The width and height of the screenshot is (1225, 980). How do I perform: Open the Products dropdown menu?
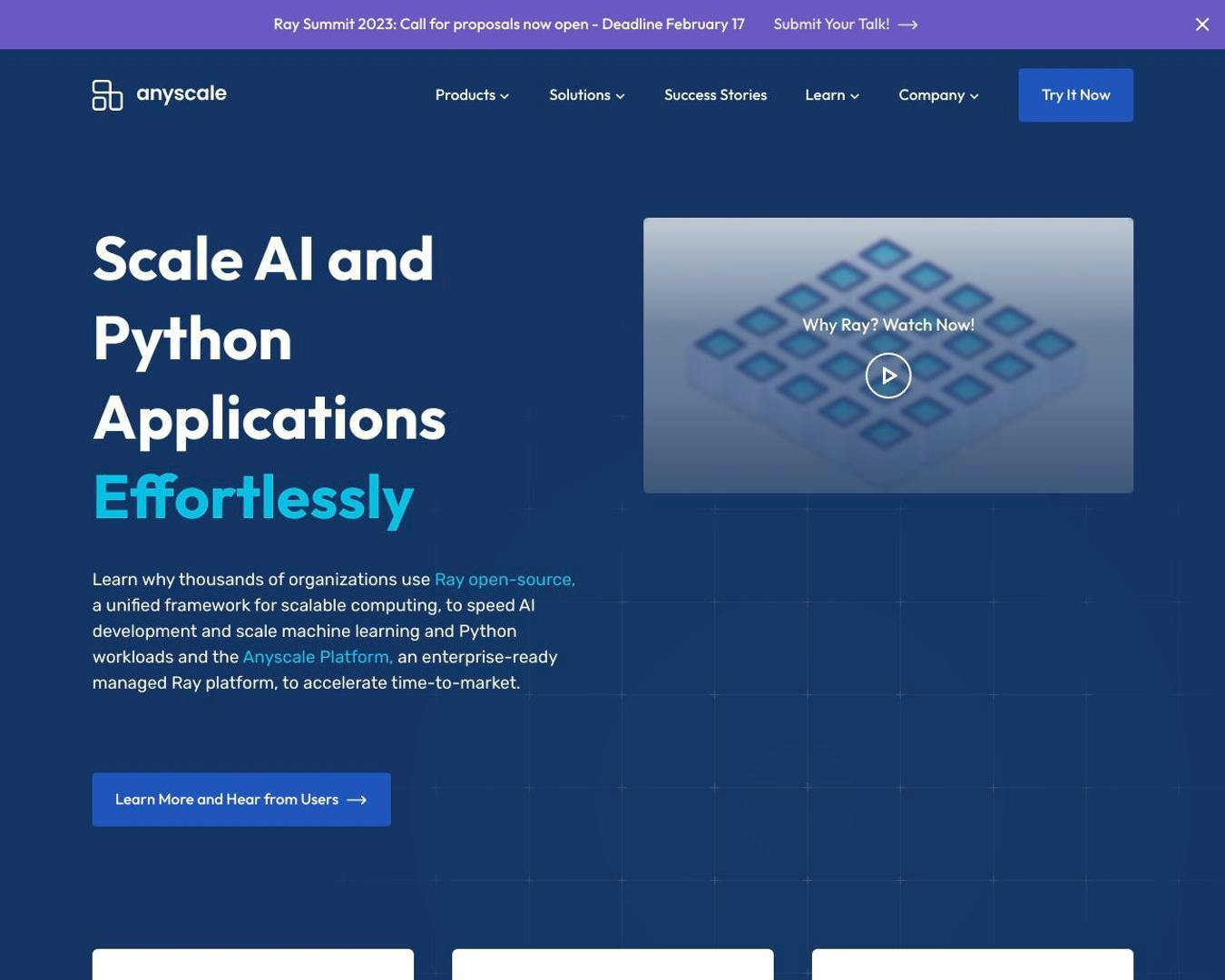tap(472, 95)
